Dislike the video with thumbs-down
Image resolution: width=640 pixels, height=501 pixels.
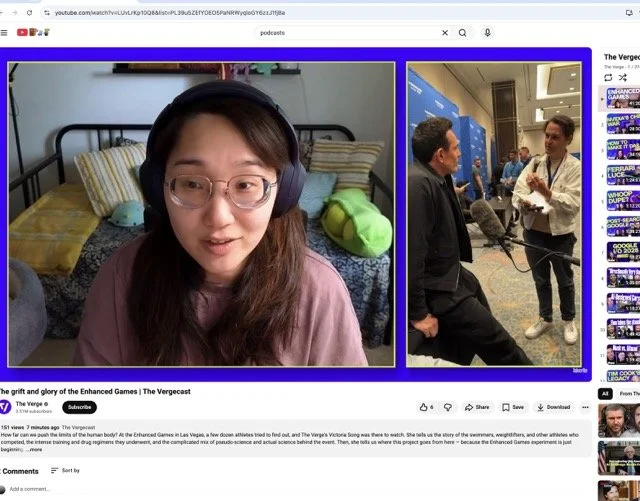click(448, 407)
